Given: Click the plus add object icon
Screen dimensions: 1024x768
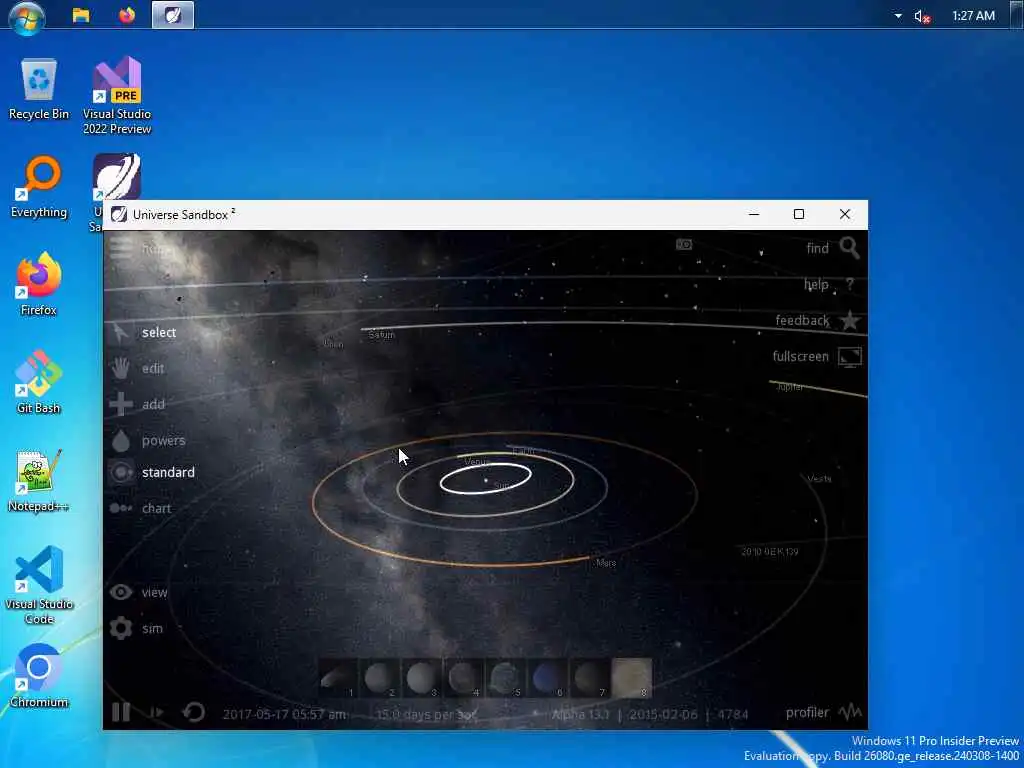Looking at the screenshot, I should (x=121, y=404).
